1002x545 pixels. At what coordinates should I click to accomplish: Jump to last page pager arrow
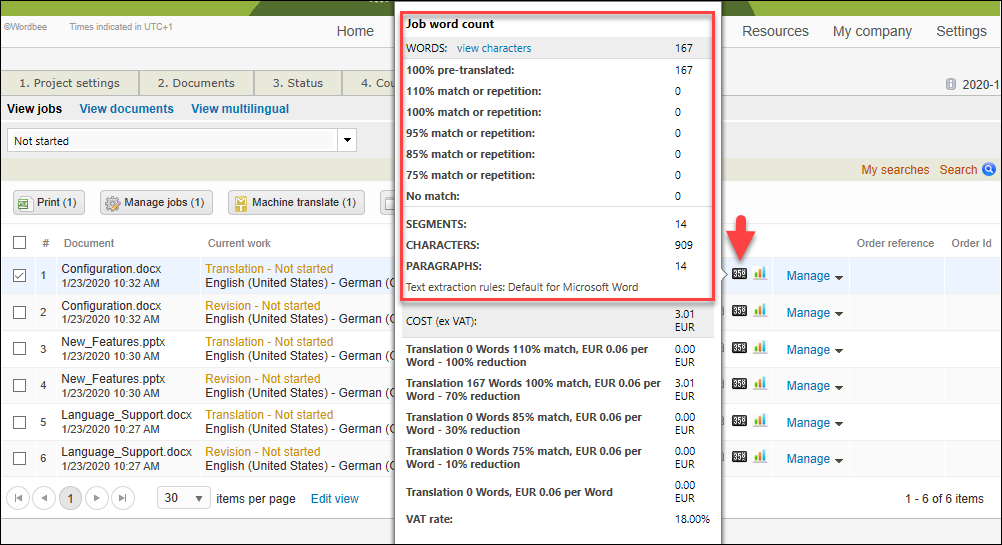point(122,498)
